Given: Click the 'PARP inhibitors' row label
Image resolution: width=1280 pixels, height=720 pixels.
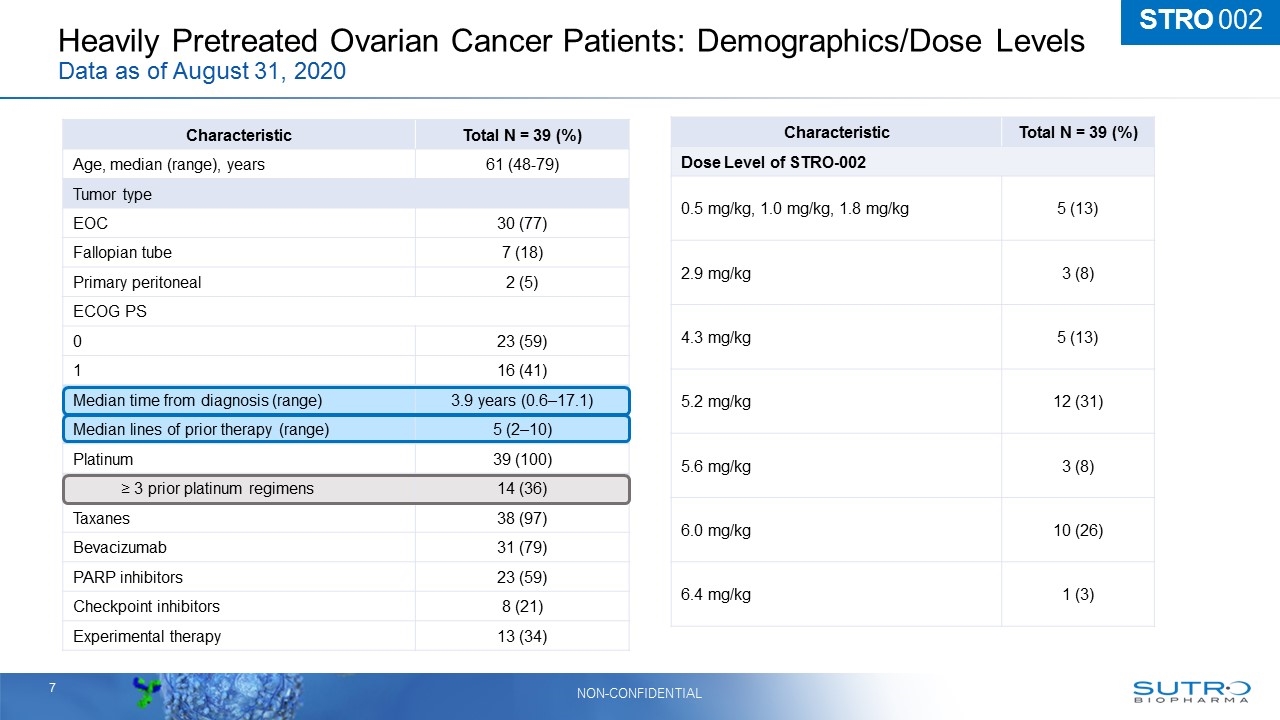Looking at the screenshot, I should (x=128, y=577).
